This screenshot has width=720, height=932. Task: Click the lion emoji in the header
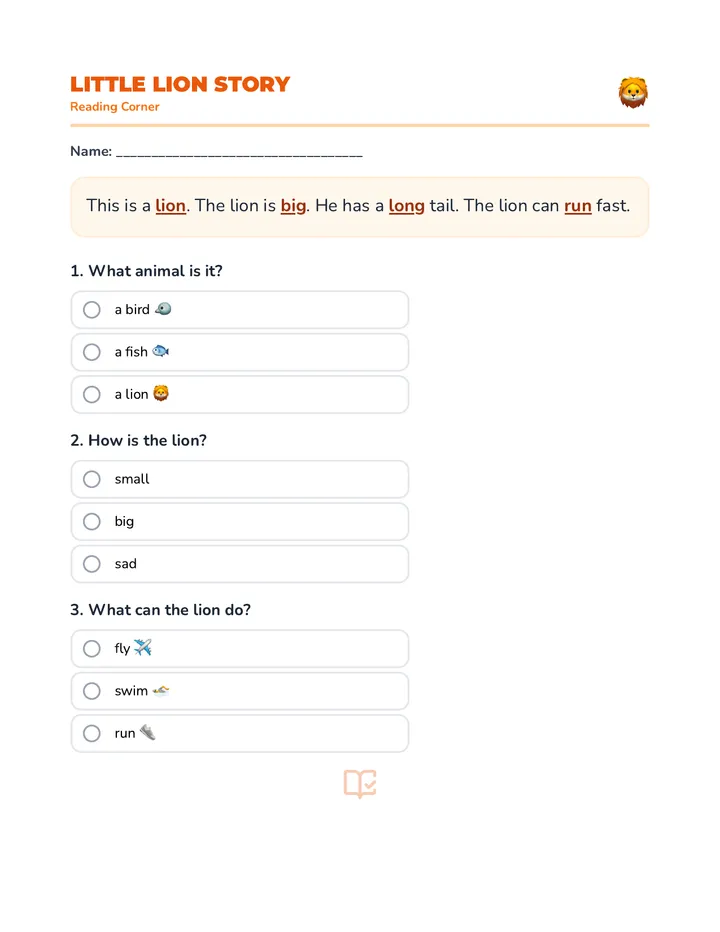click(633, 93)
